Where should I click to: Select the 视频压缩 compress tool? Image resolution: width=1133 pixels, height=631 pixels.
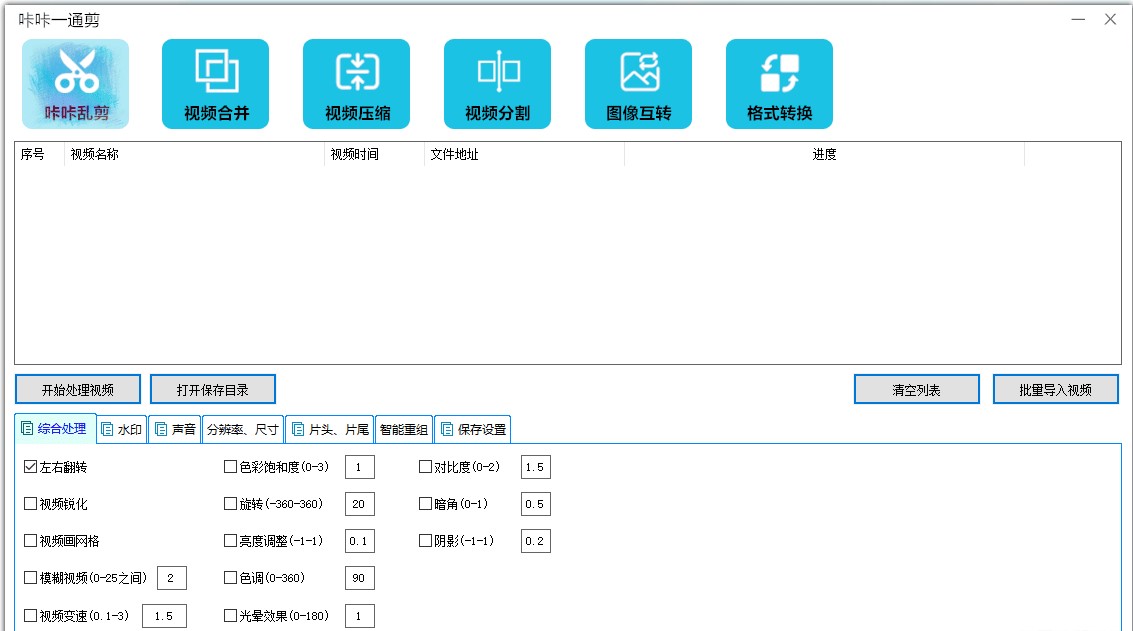(x=357, y=84)
